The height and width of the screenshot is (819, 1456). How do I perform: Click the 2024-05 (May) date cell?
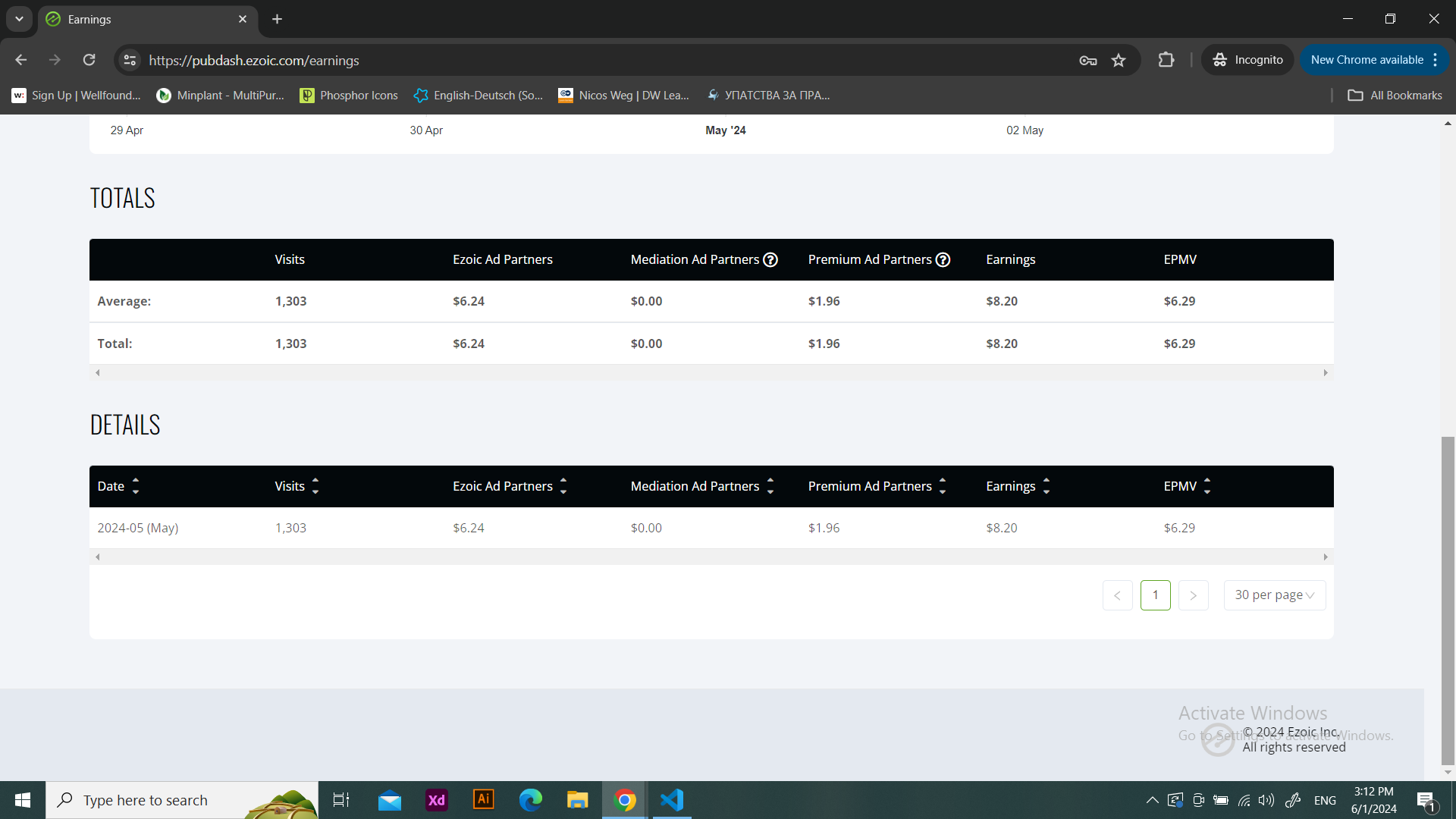click(138, 528)
